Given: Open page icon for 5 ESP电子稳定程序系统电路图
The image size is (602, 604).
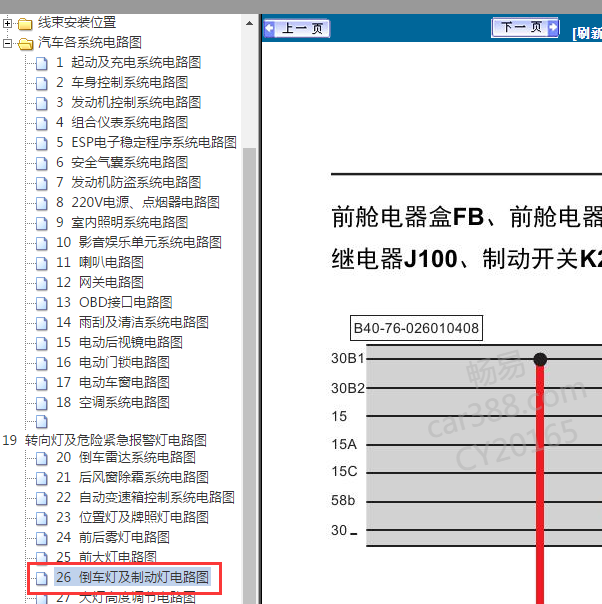Looking at the screenshot, I should [42, 143].
